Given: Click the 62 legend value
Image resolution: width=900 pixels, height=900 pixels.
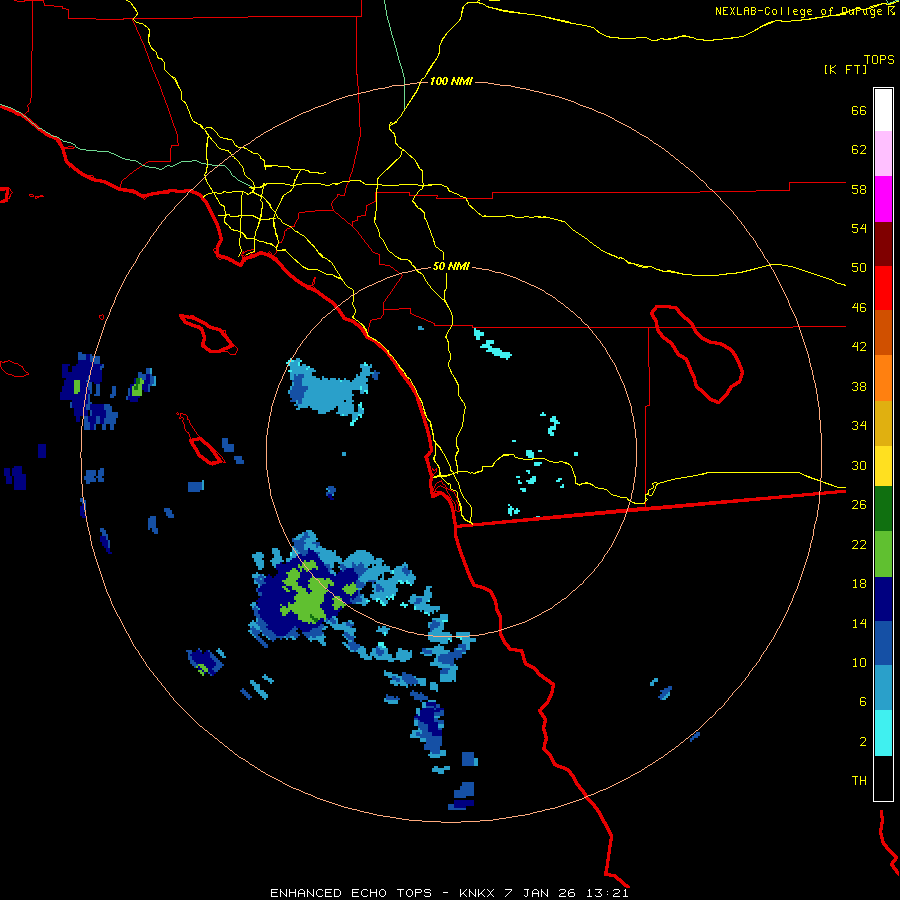Looking at the screenshot, I should (859, 150).
